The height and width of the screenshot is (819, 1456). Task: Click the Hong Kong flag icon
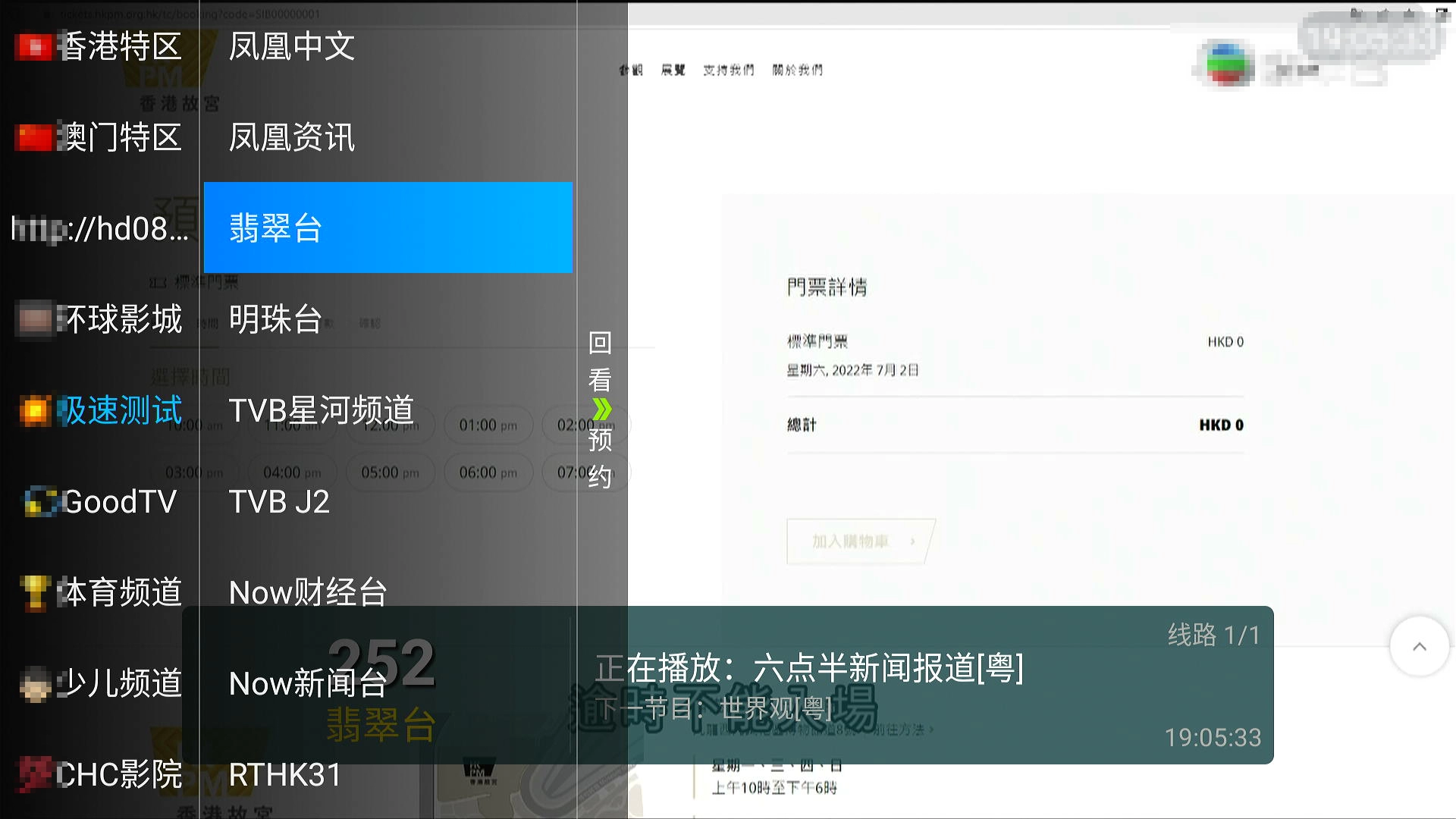pyautogui.click(x=33, y=47)
